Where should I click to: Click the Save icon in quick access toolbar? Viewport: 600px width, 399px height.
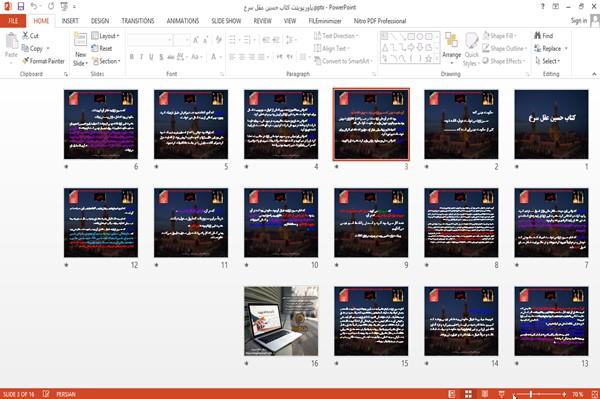[21, 6]
